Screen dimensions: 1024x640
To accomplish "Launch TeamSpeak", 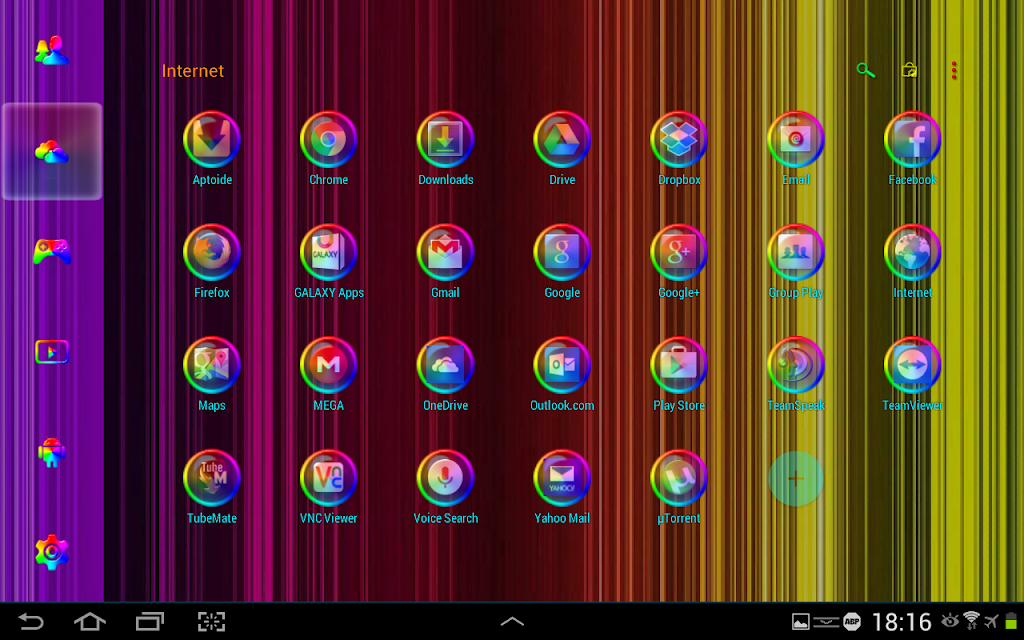I will pos(796,366).
